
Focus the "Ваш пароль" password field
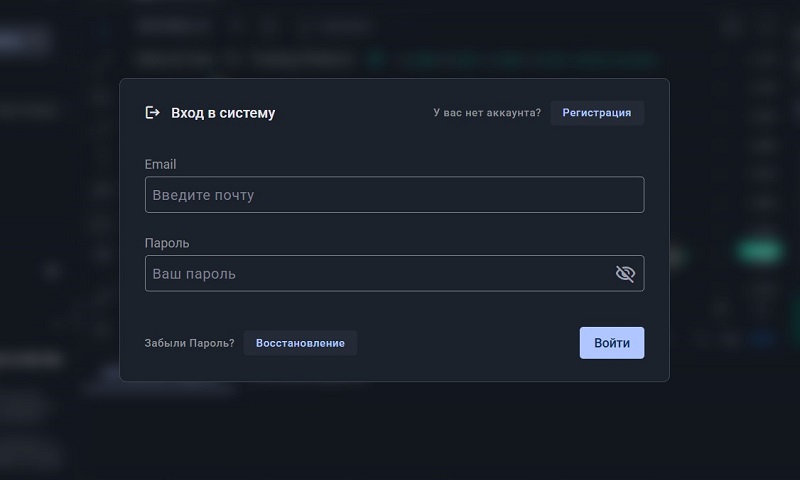pyautogui.click(x=380, y=274)
